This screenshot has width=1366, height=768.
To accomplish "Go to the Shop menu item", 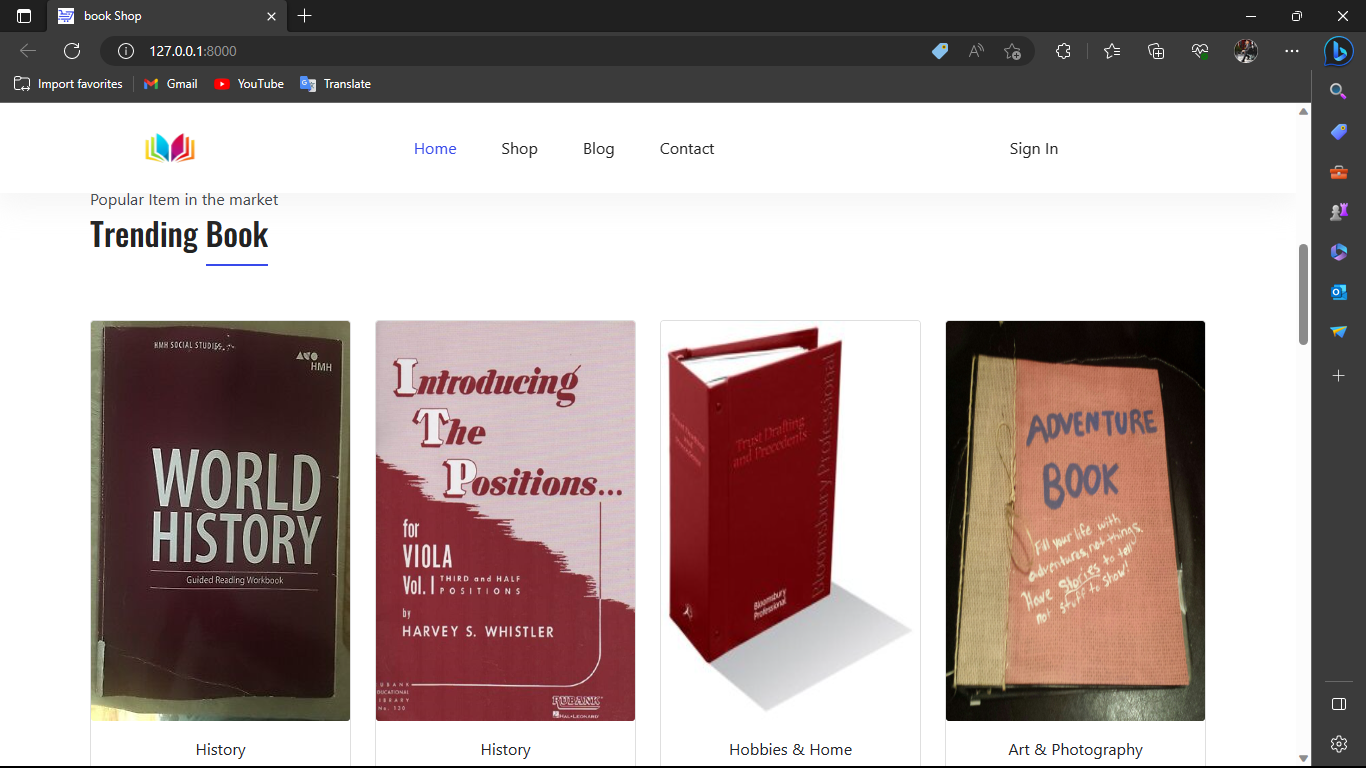I will [x=519, y=149].
